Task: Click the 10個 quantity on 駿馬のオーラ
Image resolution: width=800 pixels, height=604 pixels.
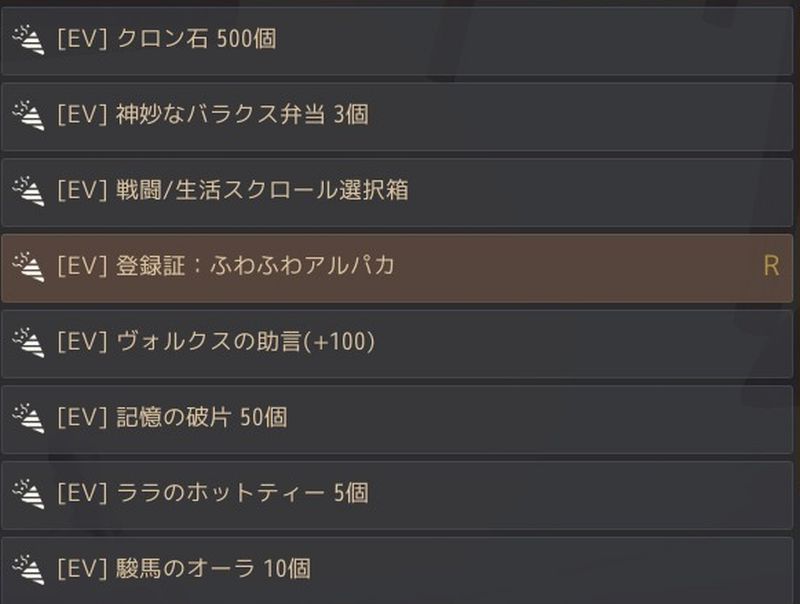Action: [286, 569]
